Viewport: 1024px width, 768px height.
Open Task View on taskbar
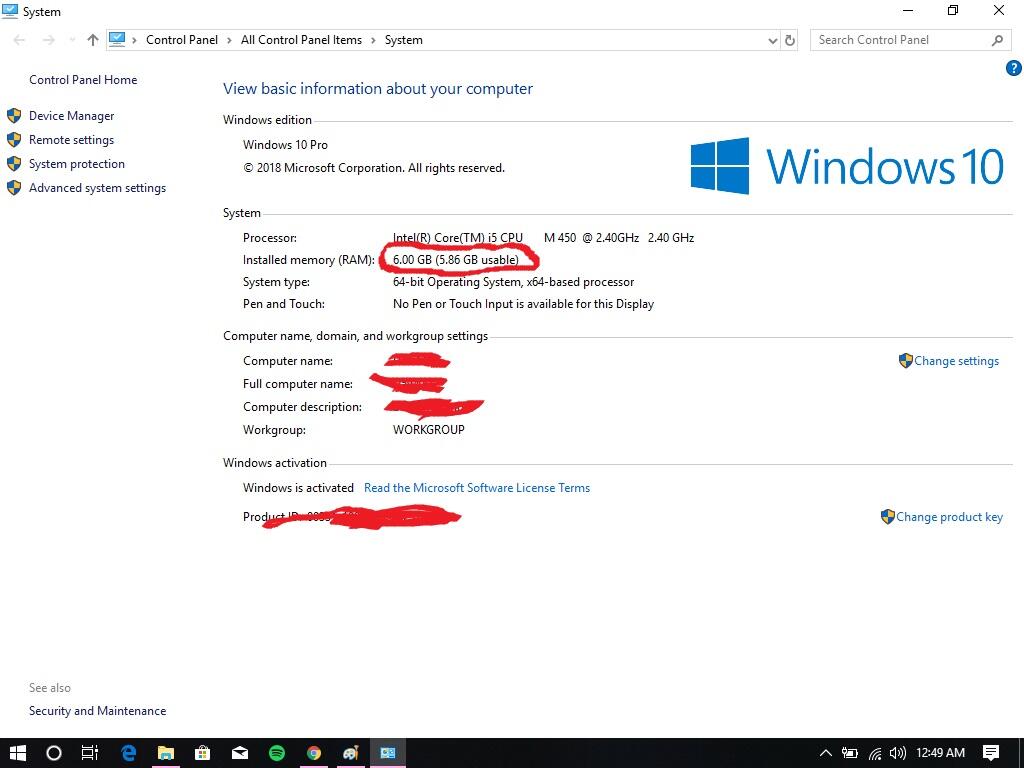pos(90,753)
